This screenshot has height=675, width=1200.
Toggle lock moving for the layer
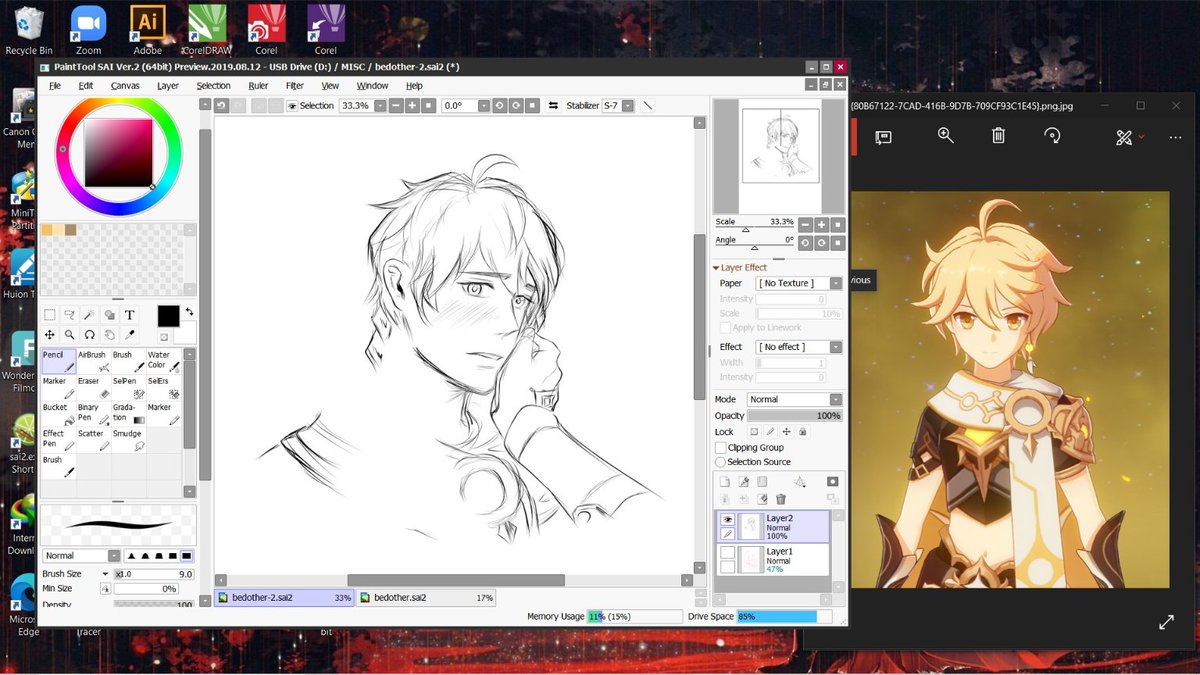point(786,431)
